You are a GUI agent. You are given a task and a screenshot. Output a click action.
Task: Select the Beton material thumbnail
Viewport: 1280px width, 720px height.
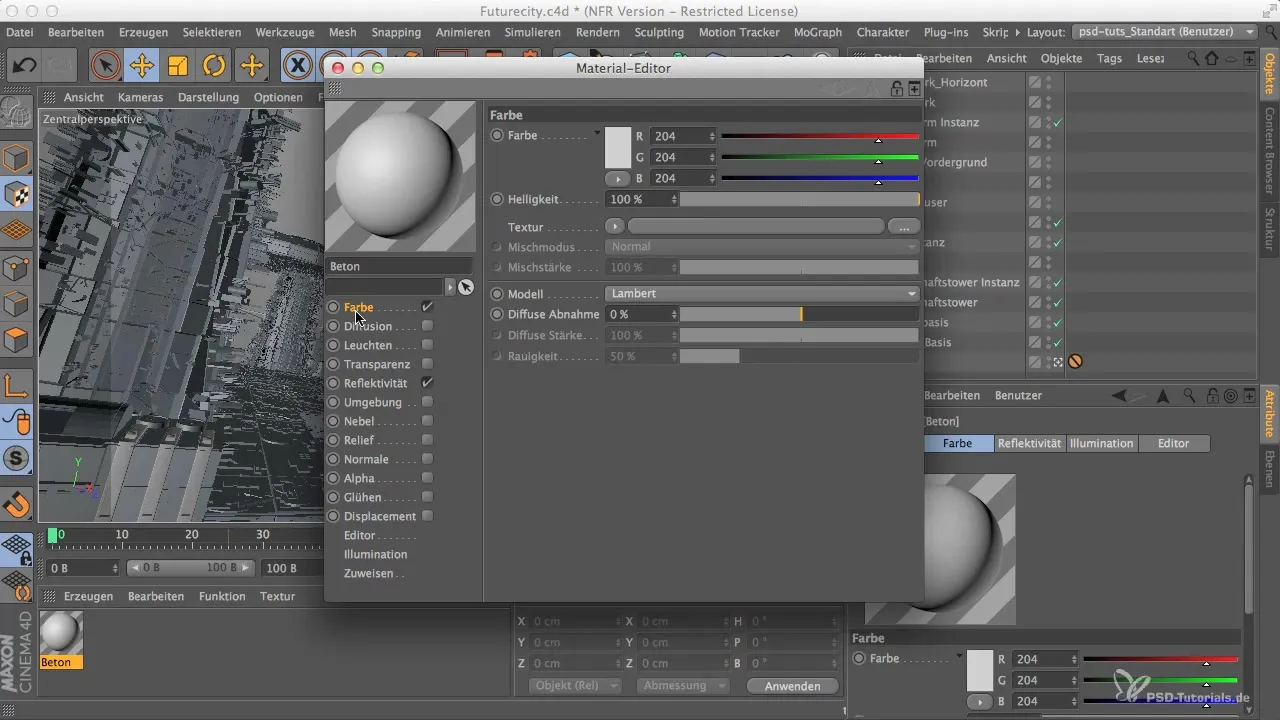pyautogui.click(x=61, y=633)
